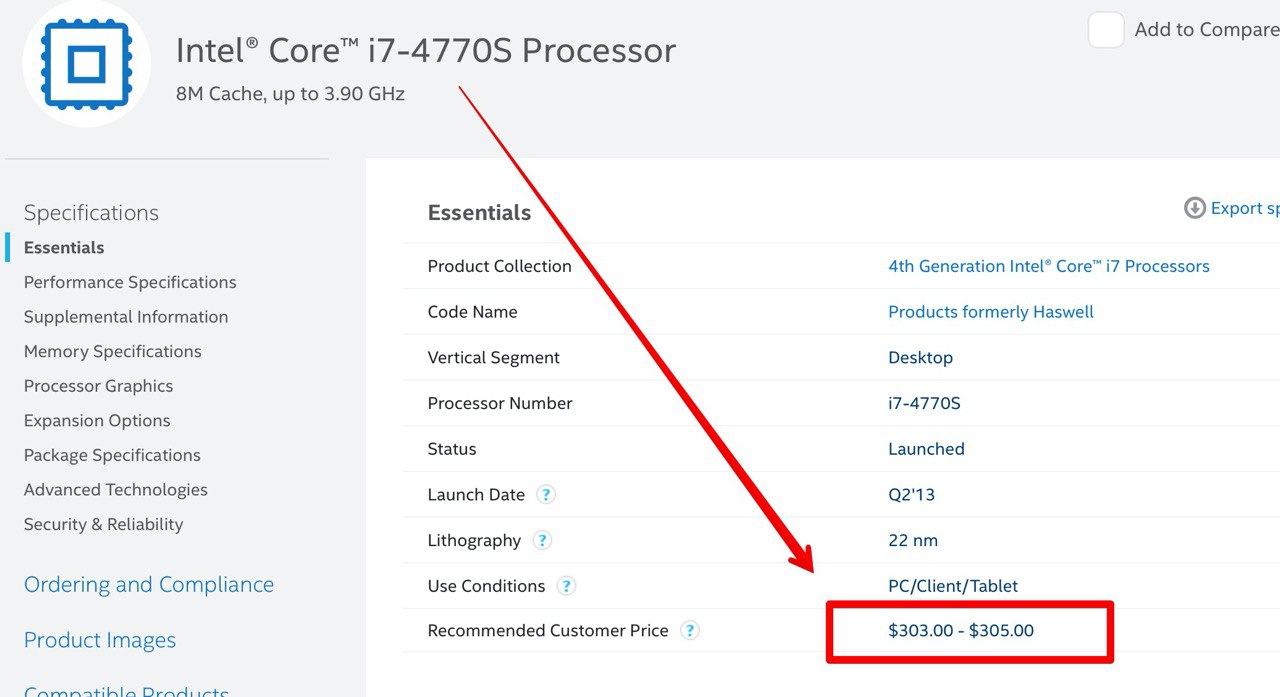Click the blue processor chip icon

click(x=86, y=65)
